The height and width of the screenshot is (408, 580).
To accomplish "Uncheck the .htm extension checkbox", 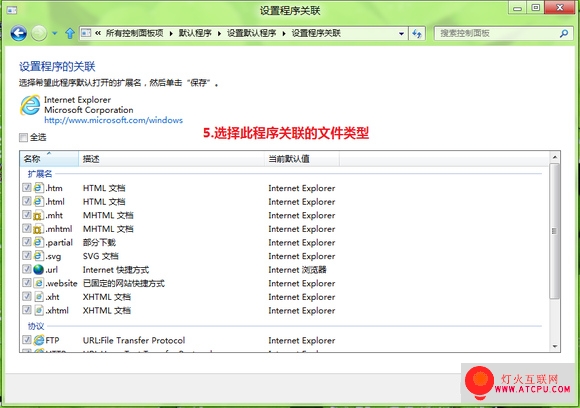I will 26,188.
